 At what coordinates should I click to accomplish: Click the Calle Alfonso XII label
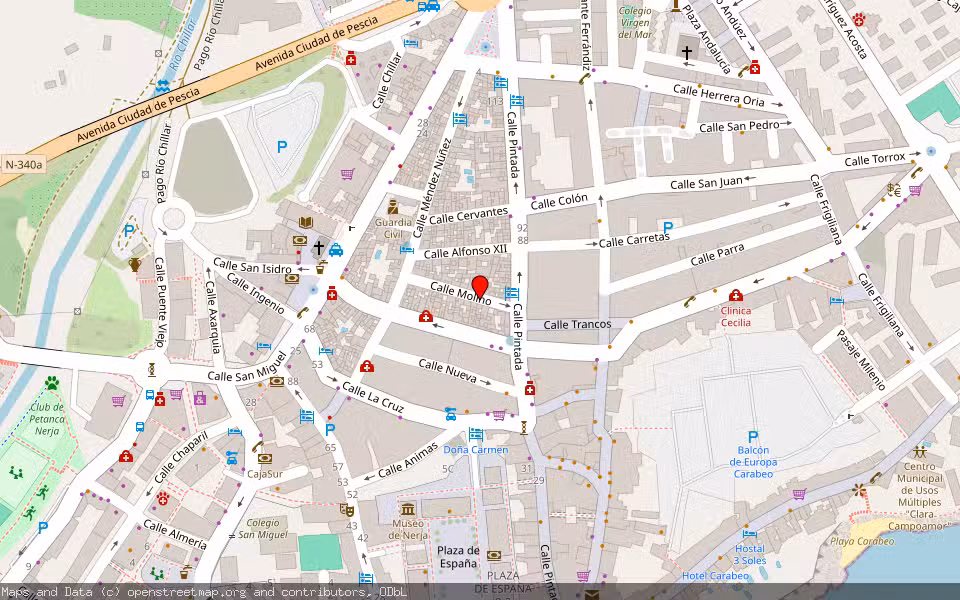[465, 252]
